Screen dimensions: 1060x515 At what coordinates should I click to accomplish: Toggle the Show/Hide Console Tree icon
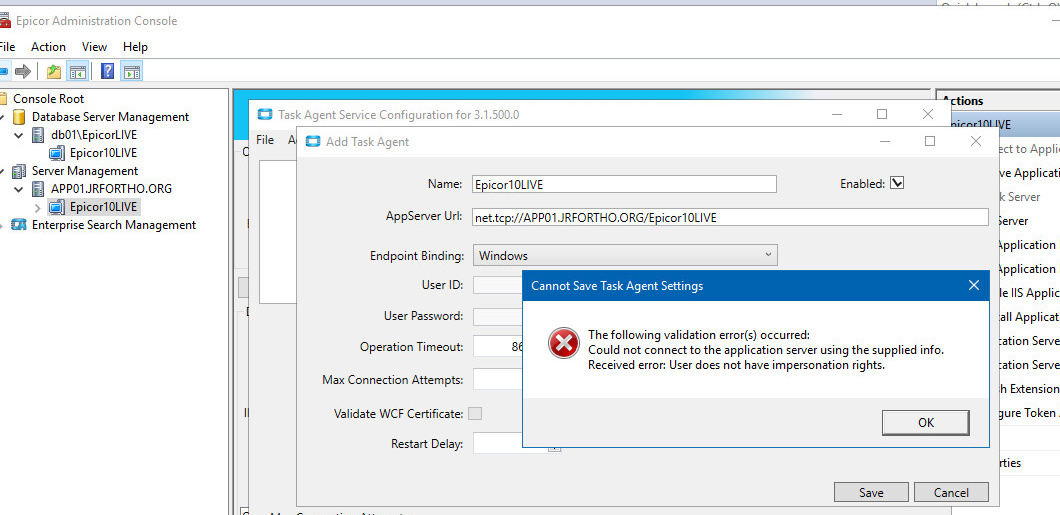click(78, 71)
